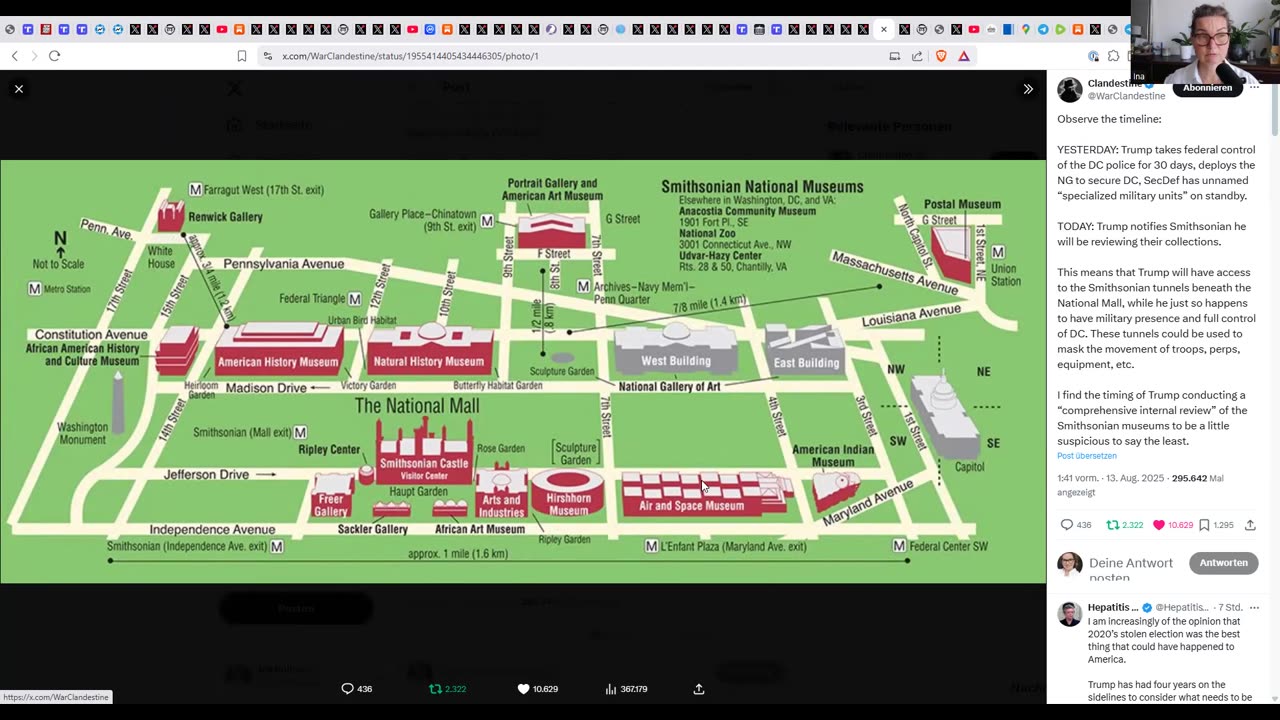
Task: Share the post using icon below photo
Action: point(699,688)
